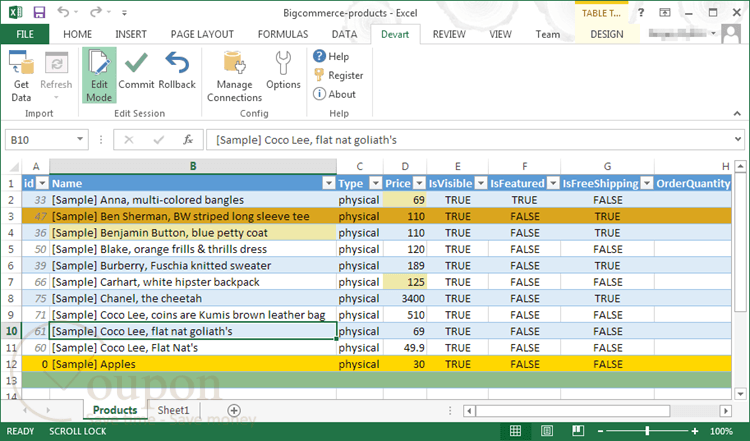Image resolution: width=750 pixels, height=441 pixels.
Task: Toggle Edit Mode button
Action: [x=99, y=76]
